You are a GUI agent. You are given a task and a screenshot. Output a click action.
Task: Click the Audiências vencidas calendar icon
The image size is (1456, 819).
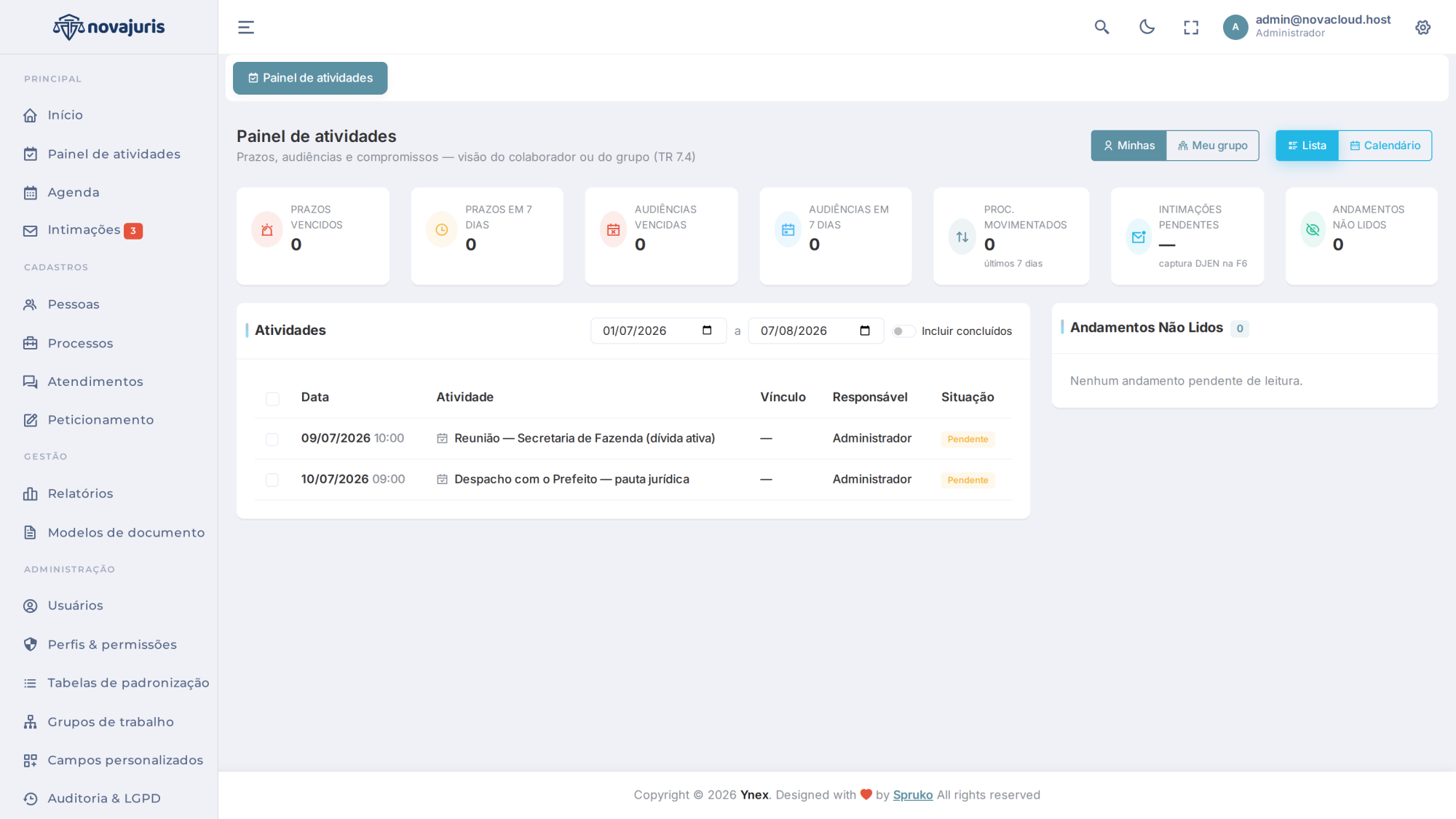[x=613, y=230]
